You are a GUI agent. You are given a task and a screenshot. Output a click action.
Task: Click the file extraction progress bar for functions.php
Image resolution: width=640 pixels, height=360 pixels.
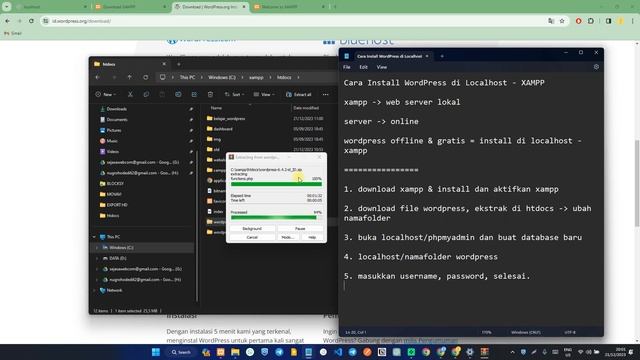click(x=276, y=184)
